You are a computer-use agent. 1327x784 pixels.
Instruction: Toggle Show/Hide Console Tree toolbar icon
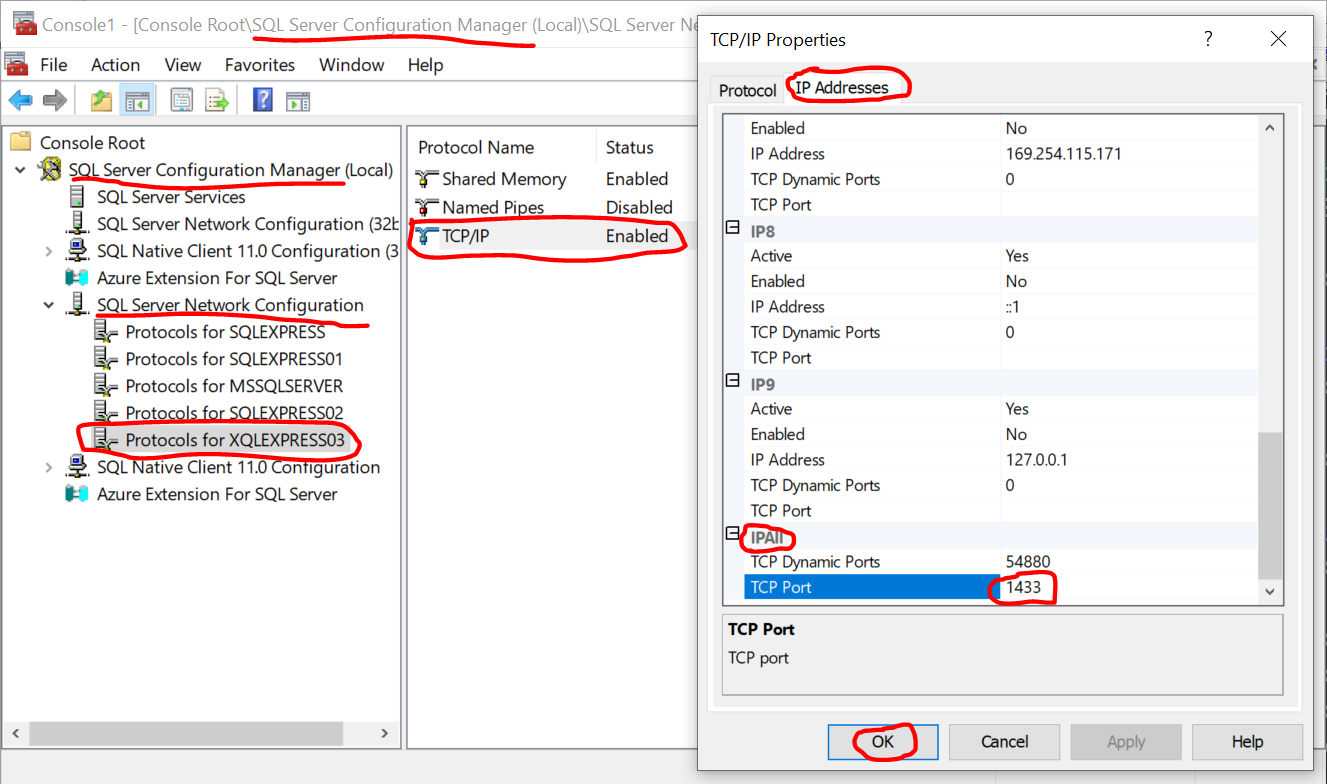[x=136, y=100]
